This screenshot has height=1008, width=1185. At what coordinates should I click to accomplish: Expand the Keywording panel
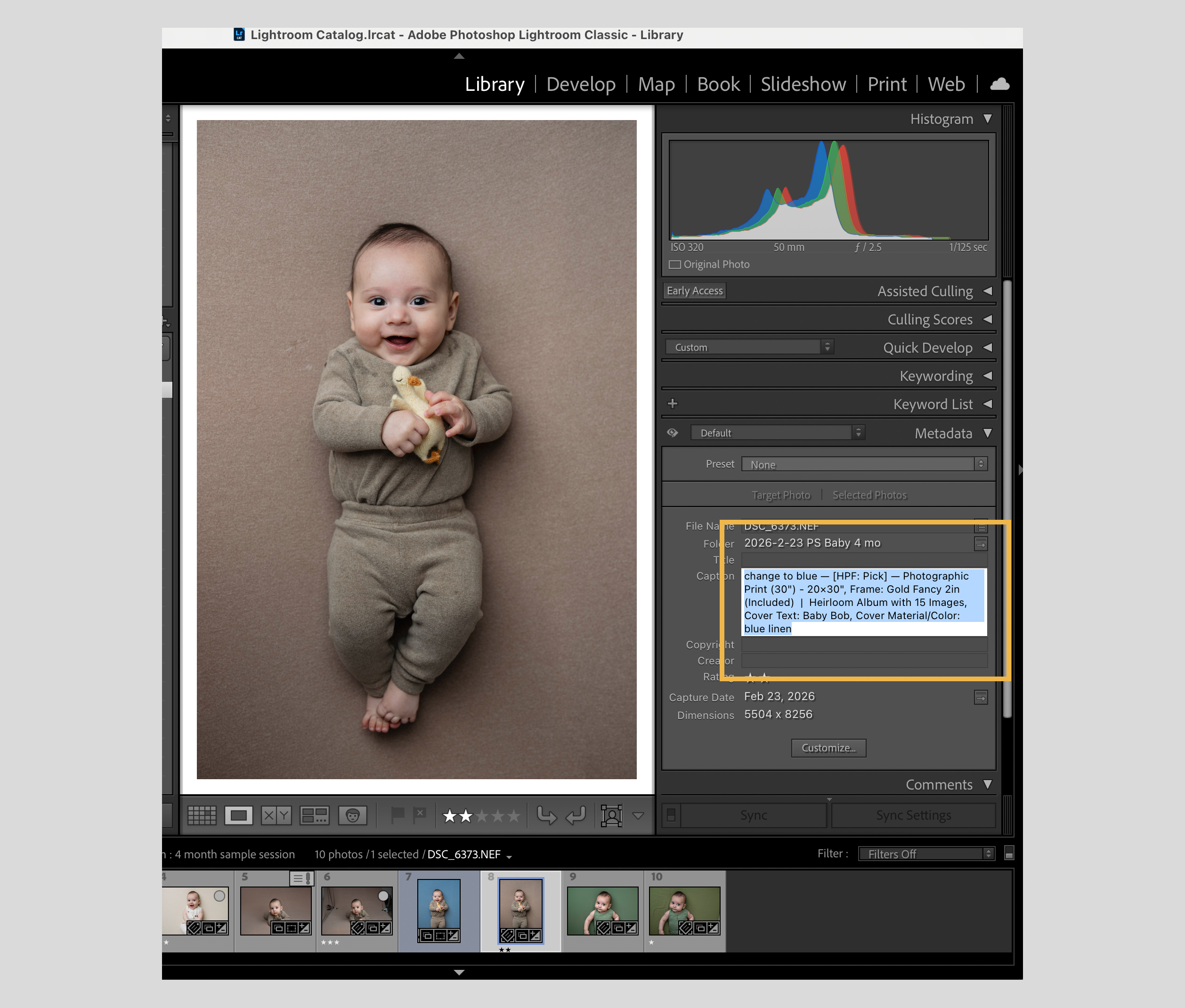tap(936, 376)
